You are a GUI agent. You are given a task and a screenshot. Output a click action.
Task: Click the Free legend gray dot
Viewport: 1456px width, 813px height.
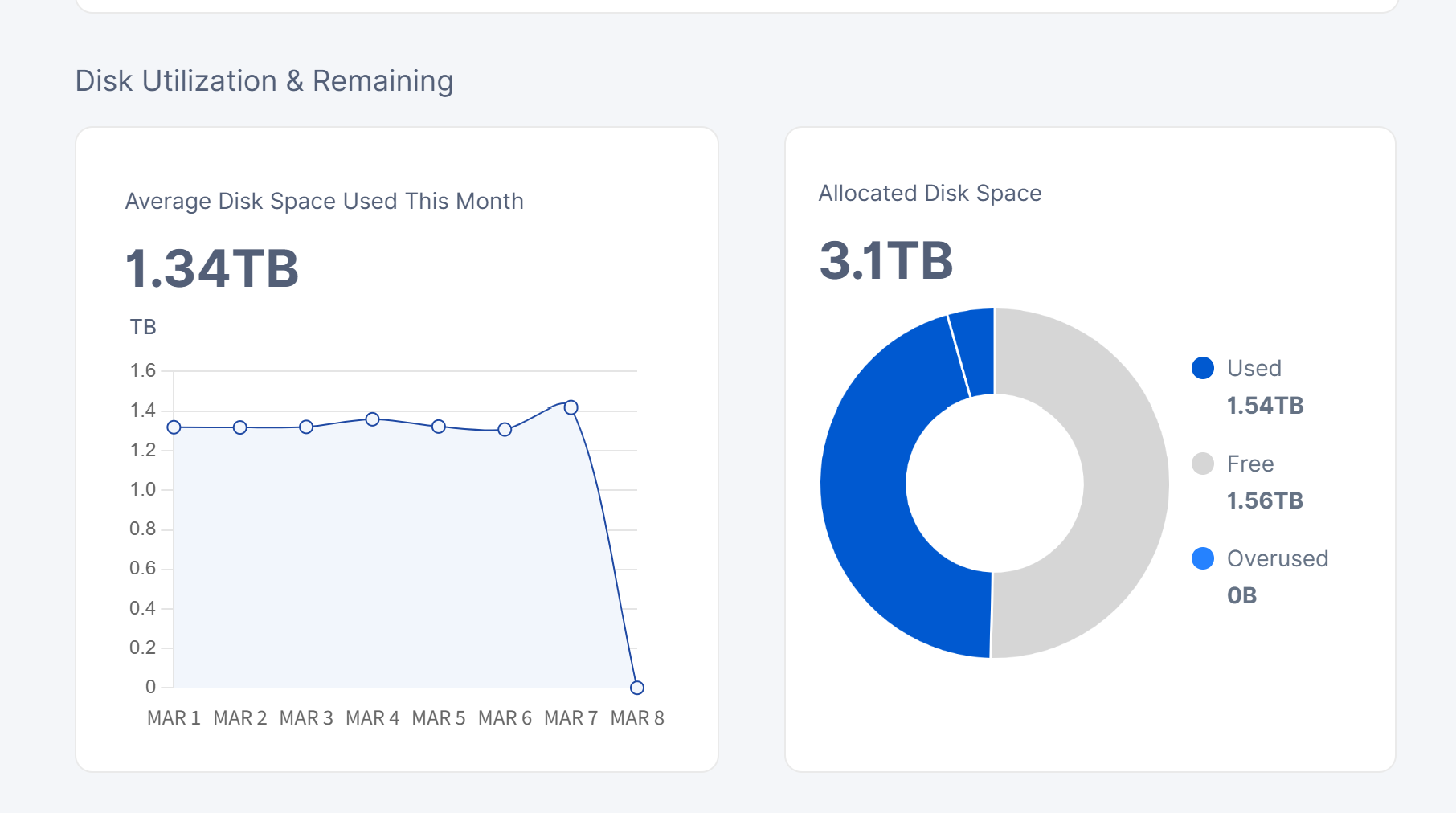click(1203, 464)
